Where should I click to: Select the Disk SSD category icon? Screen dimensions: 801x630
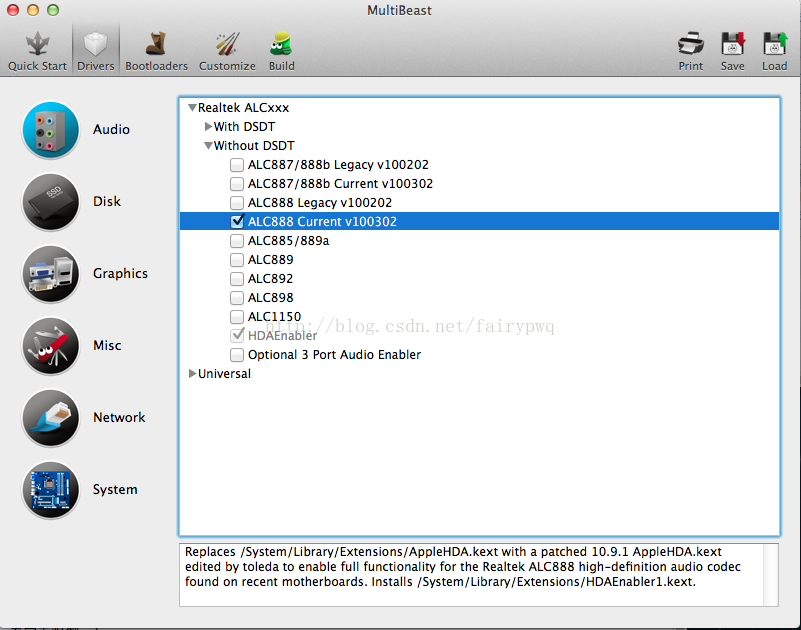pos(51,202)
